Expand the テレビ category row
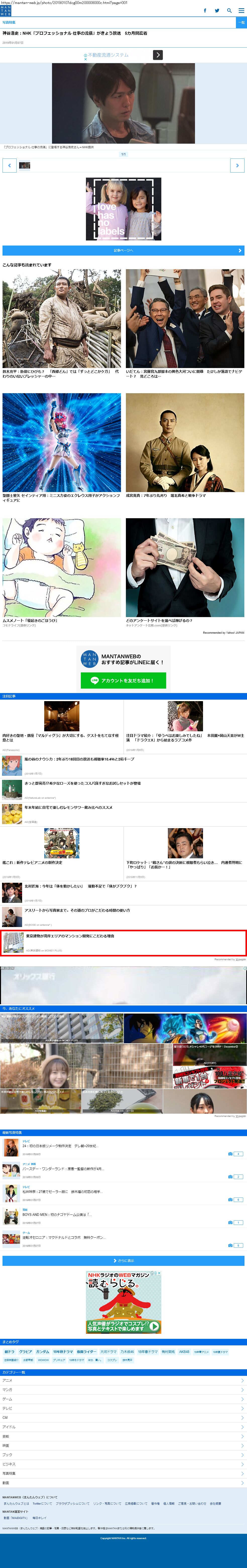 (124, 1409)
